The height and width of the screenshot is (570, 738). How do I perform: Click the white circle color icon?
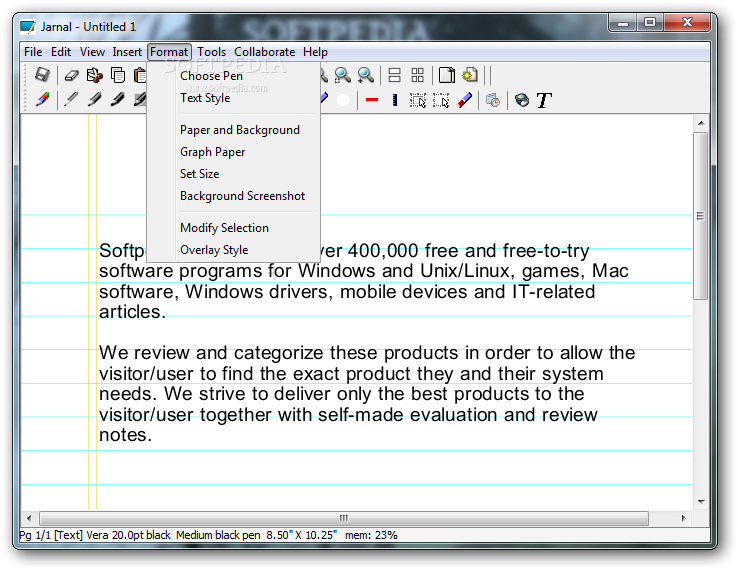click(x=343, y=100)
